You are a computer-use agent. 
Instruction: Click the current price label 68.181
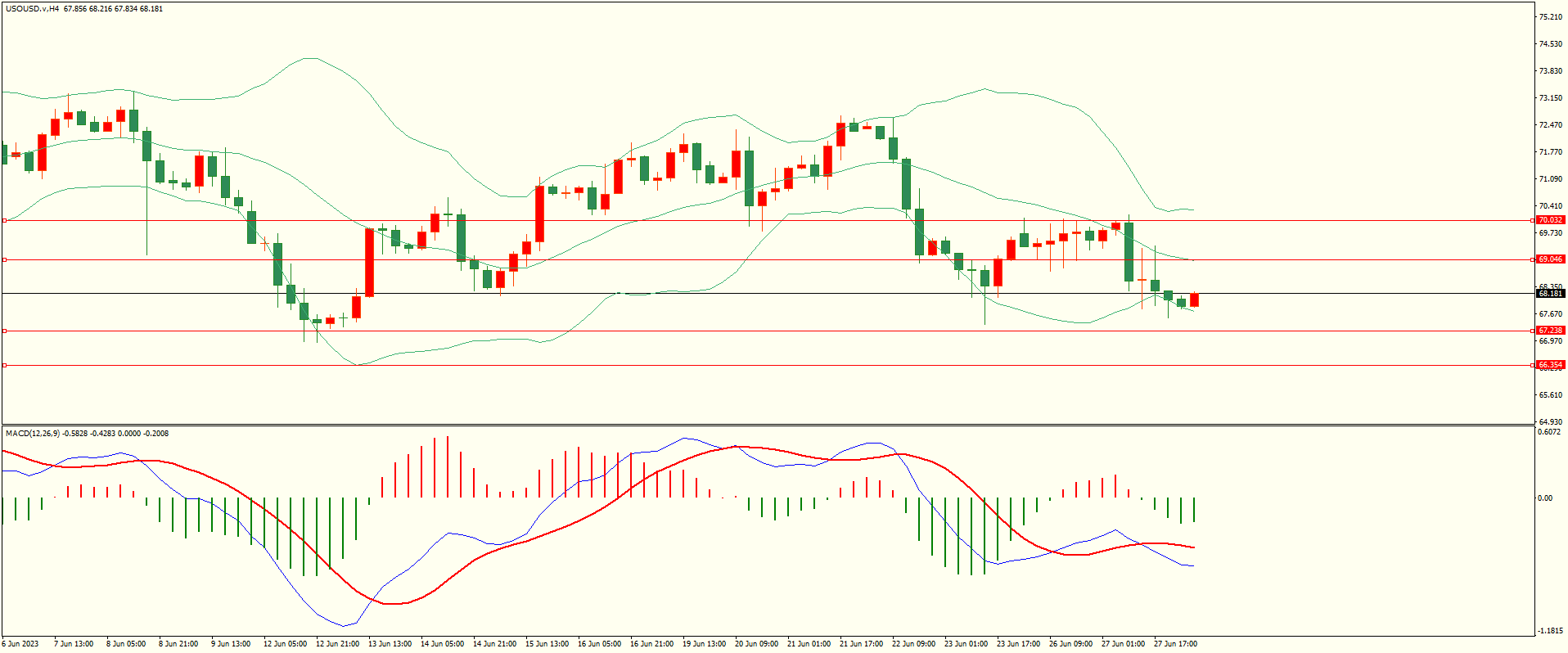pyautogui.click(x=1549, y=293)
